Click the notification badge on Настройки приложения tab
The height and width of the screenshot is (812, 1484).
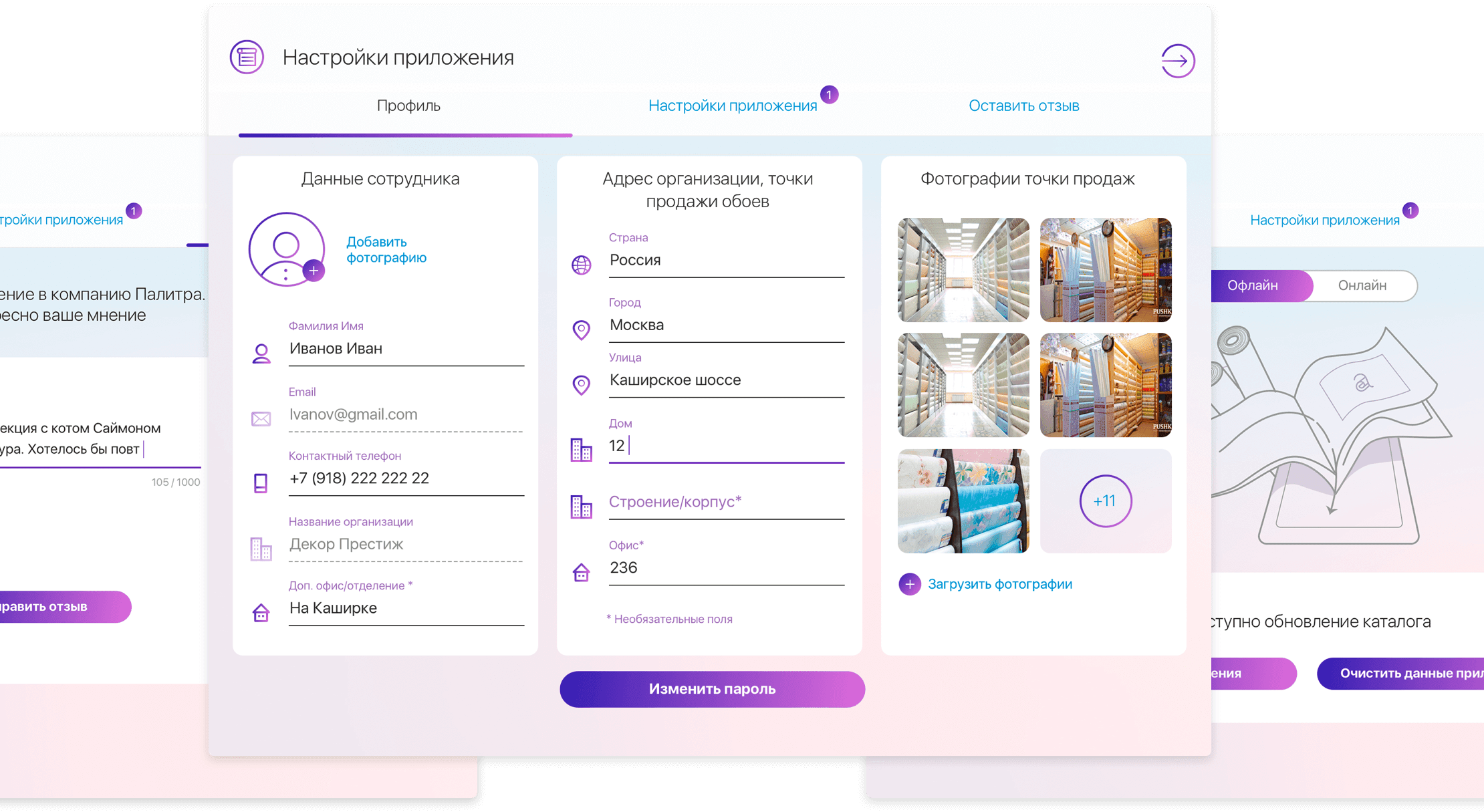point(829,95)
